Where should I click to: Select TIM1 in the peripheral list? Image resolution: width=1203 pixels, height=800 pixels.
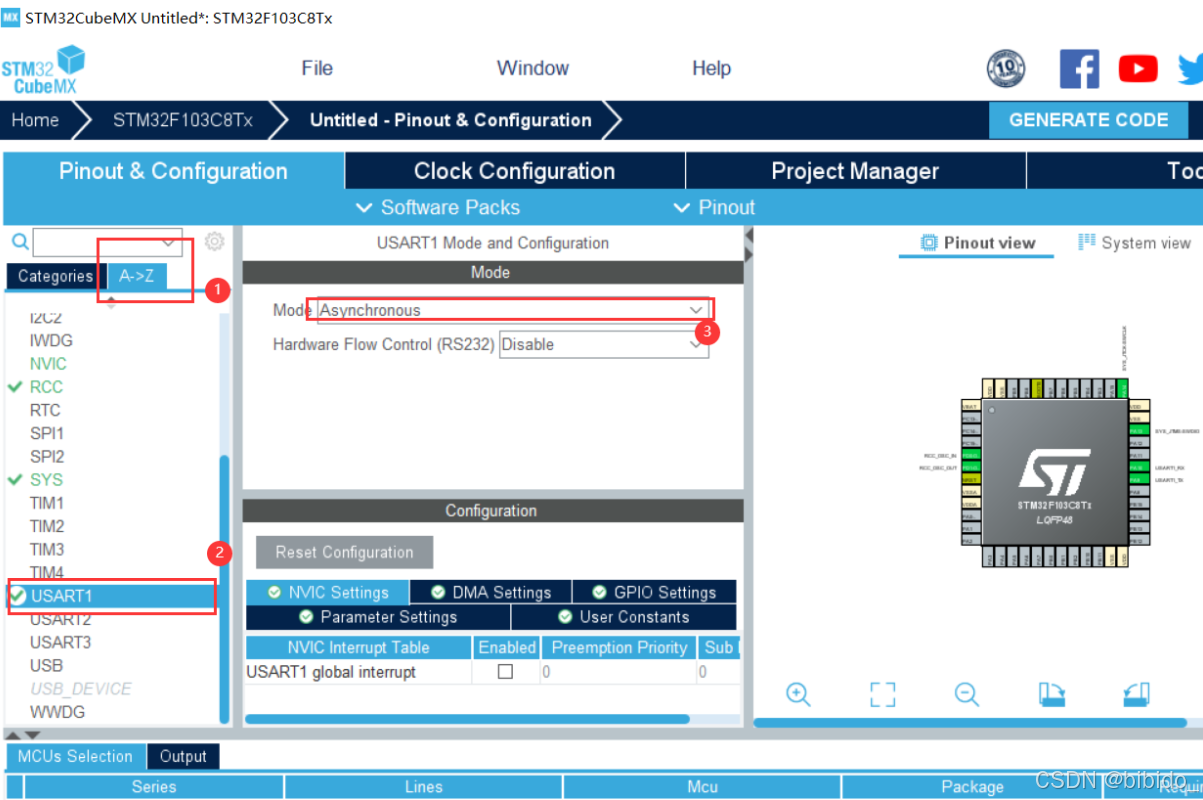click(x=47, y=502)
